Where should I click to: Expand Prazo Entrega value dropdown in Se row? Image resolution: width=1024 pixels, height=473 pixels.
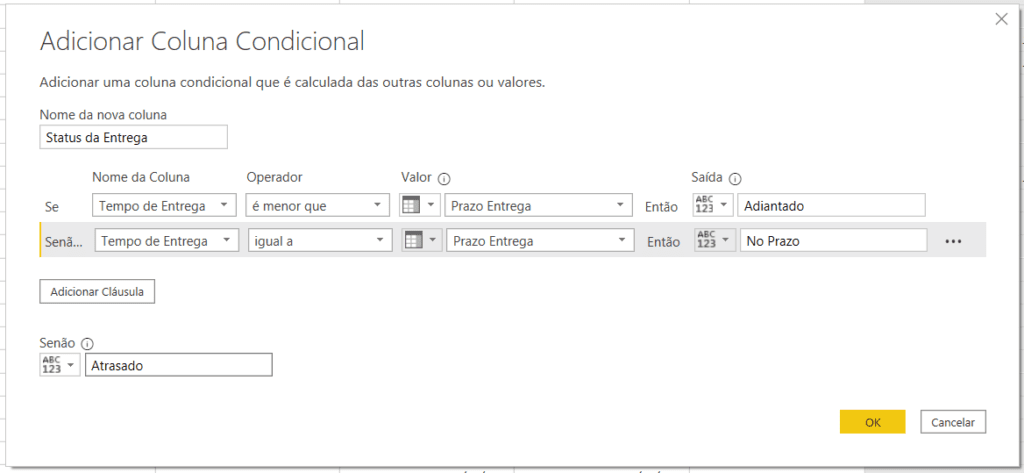pyautogui.click(x=538, y=205)
